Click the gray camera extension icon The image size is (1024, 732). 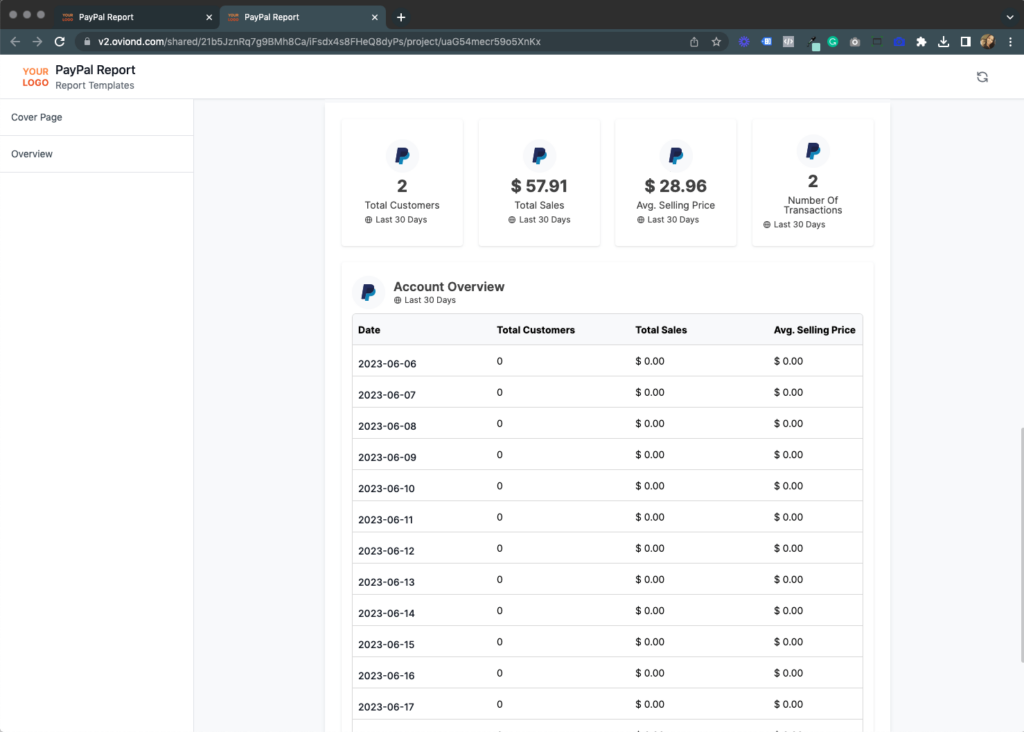click(x=855, y=42)
